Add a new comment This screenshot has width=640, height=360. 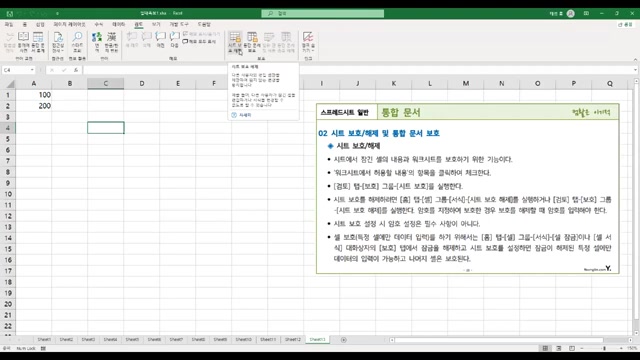pyautogui.click(x=132, y=40)
